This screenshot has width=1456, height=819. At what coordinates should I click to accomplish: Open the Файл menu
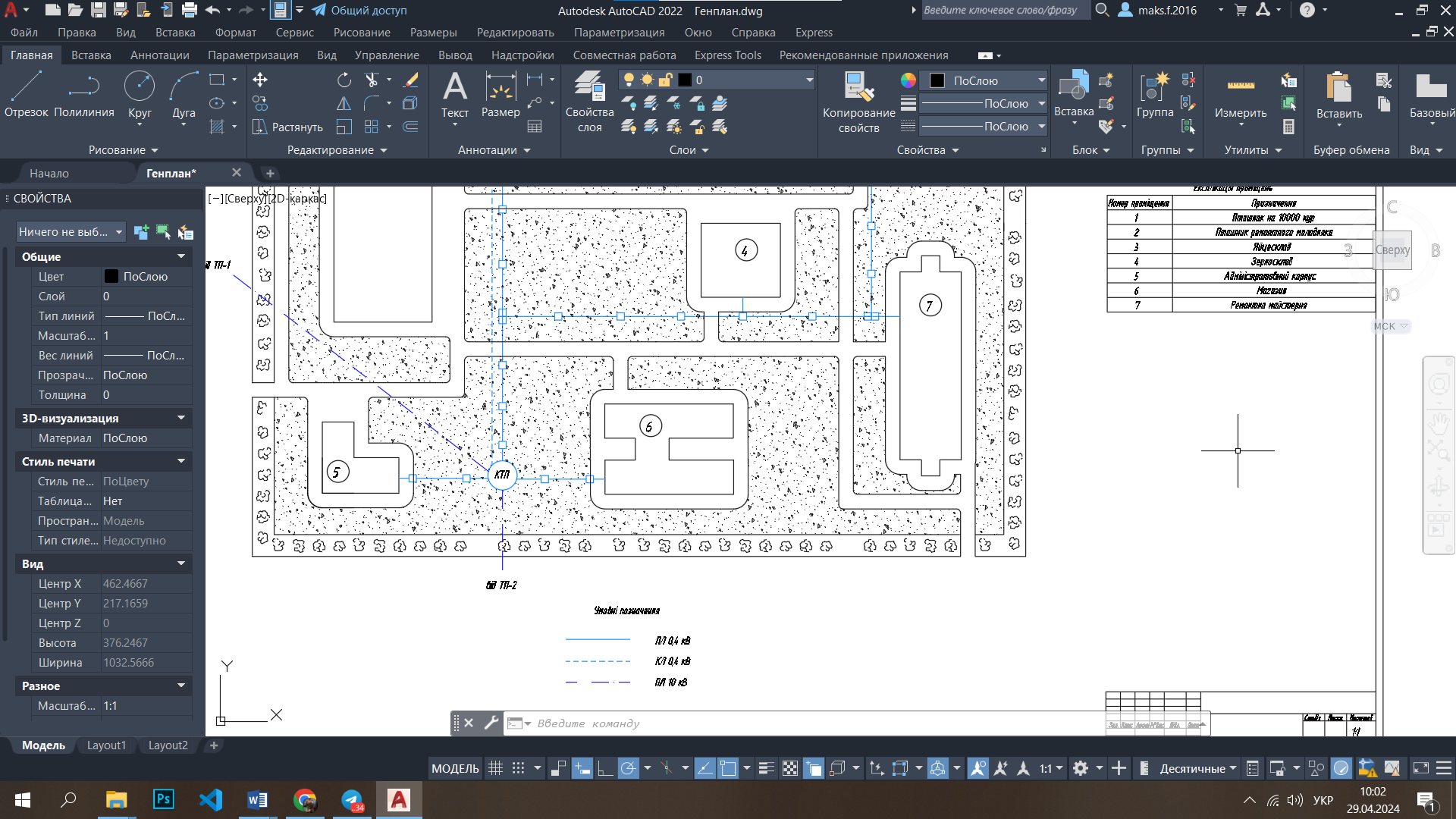coord(24,33)
